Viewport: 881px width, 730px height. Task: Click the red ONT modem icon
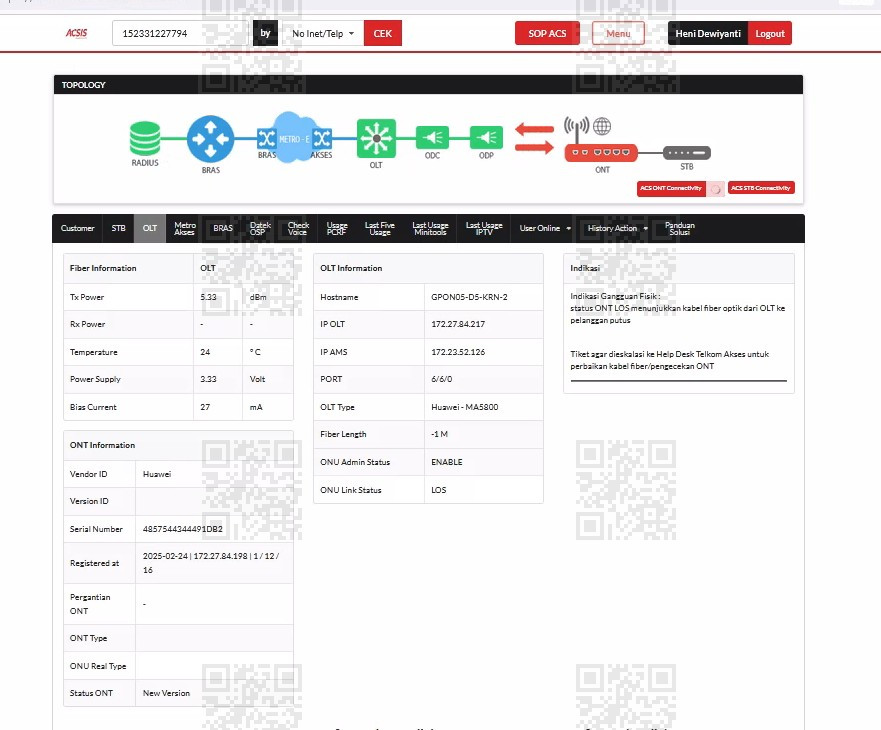click(x=601, y=152)
